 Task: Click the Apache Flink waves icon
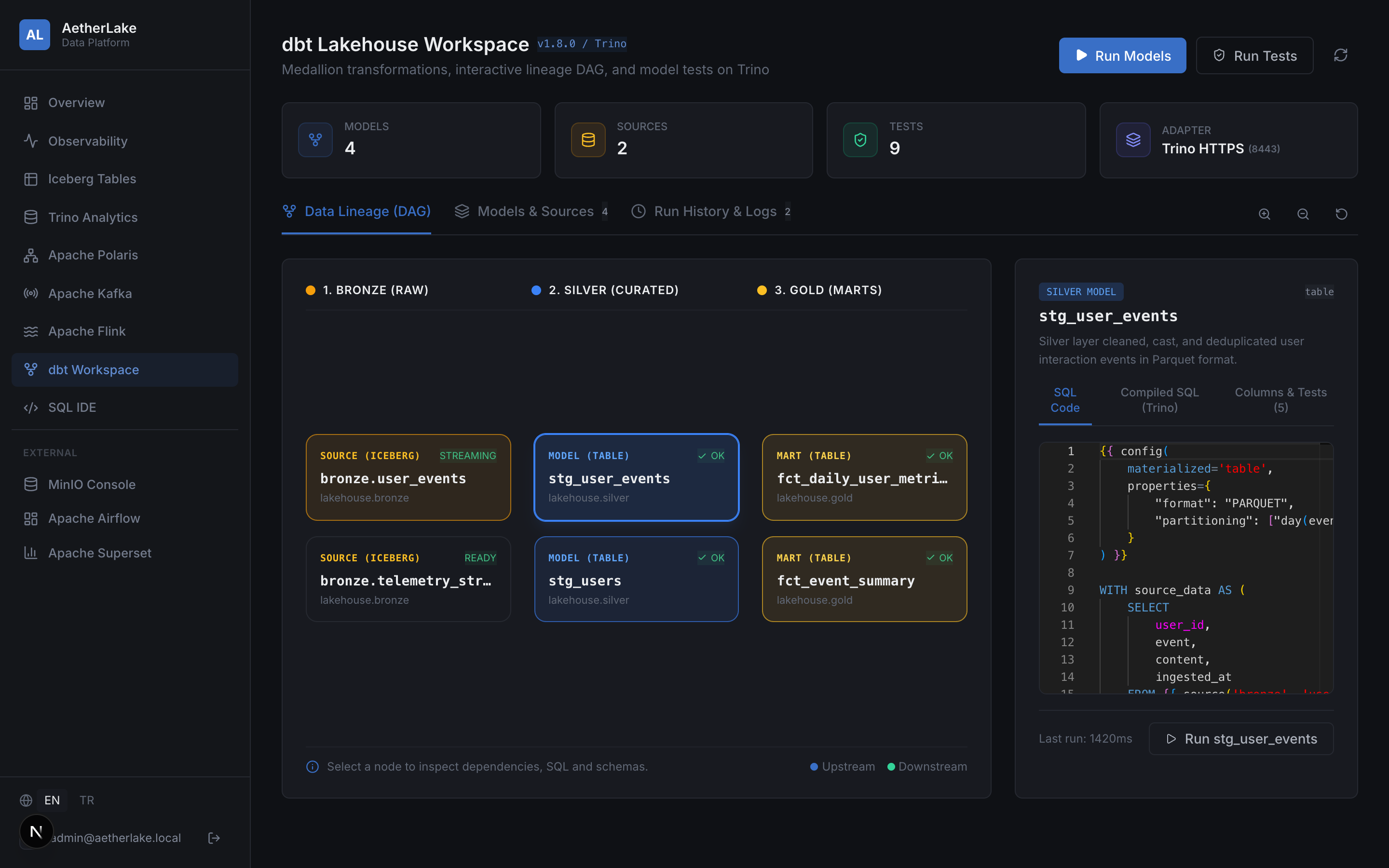pos(30,331)
